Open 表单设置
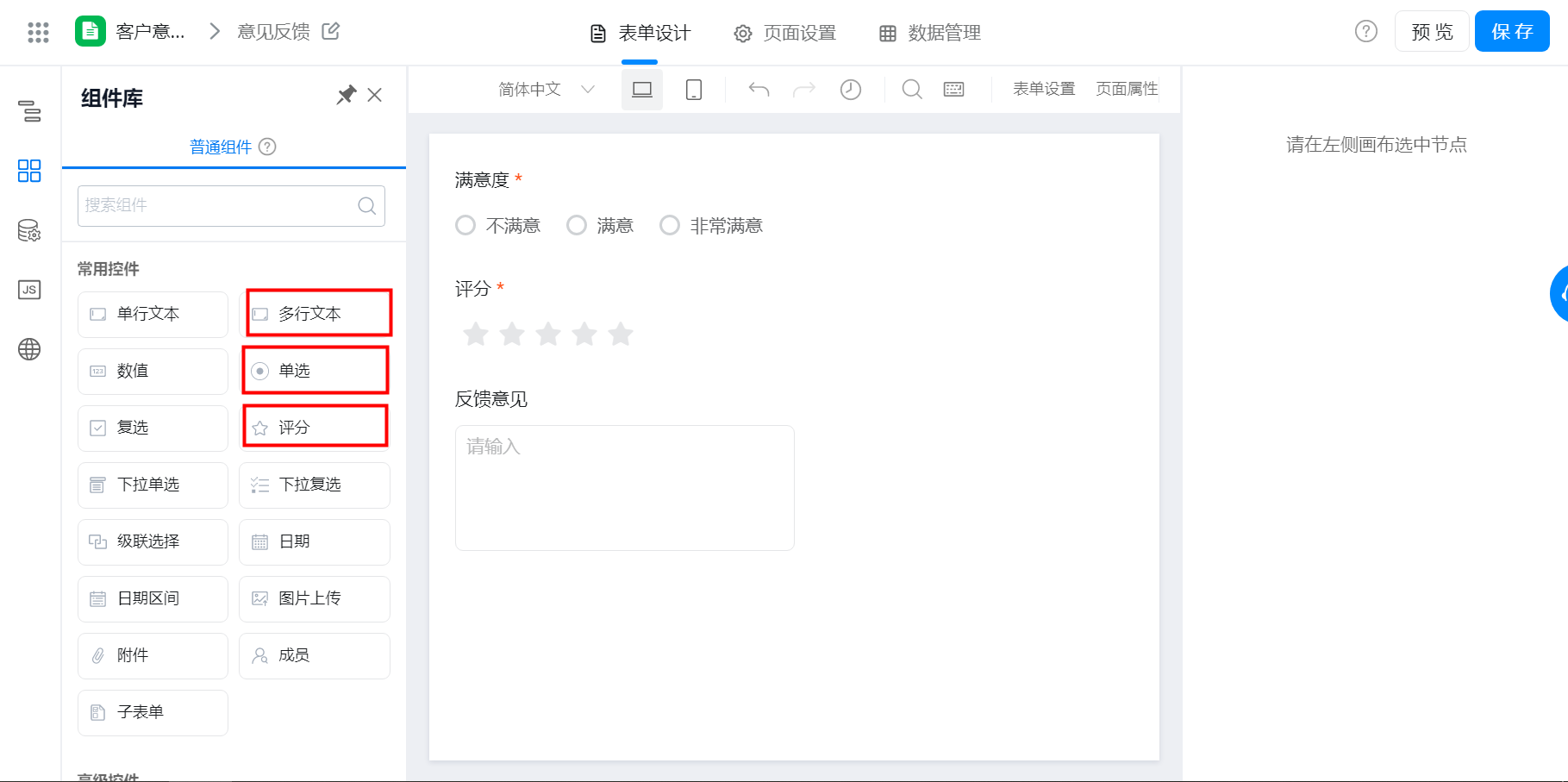1568x782 pixels. (x=1044, y=89)
